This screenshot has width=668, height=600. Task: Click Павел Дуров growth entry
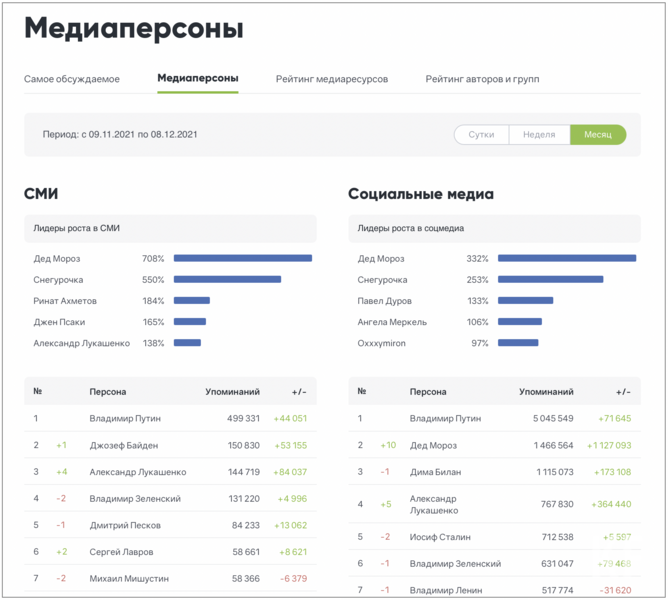coord(384,301)
